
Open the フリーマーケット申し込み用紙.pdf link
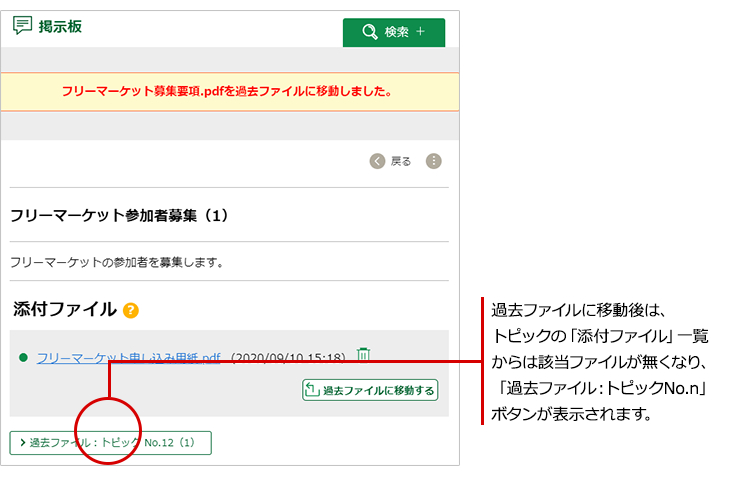[x=128, y=357]
